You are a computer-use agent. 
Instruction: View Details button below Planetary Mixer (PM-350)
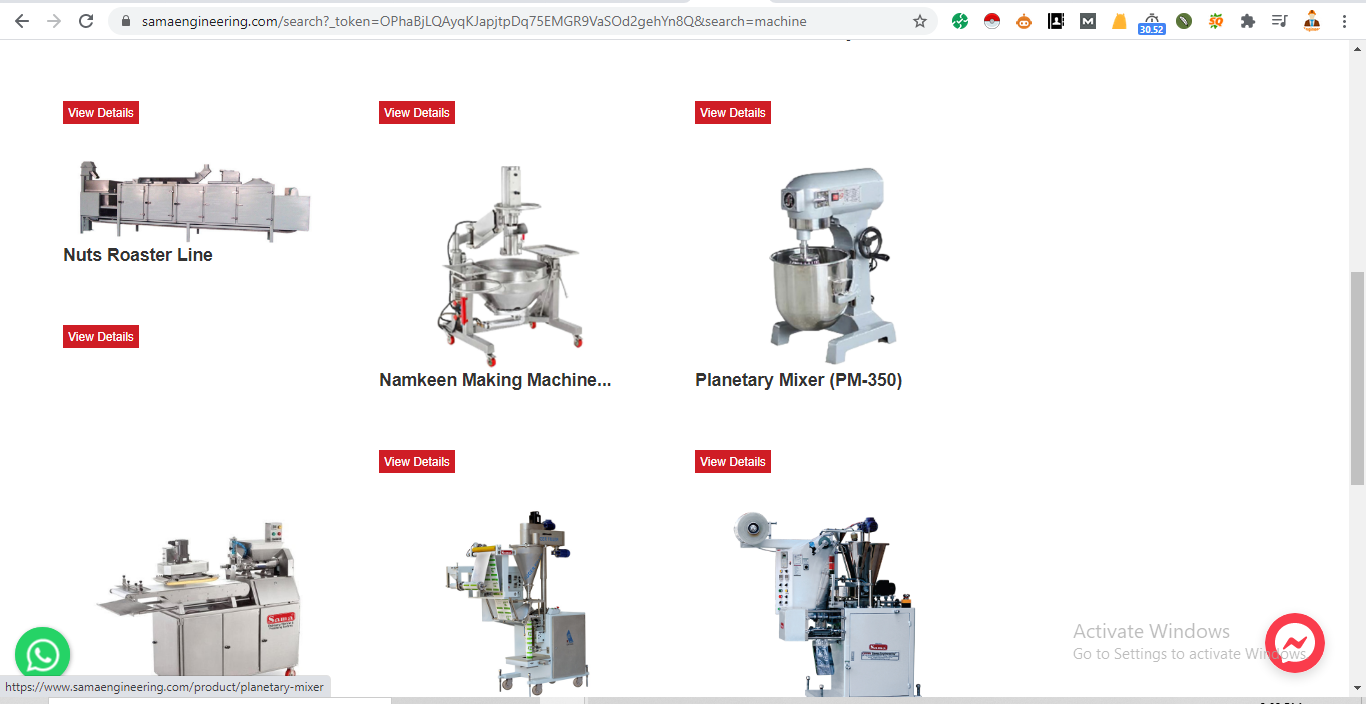(x=733, y=462)
